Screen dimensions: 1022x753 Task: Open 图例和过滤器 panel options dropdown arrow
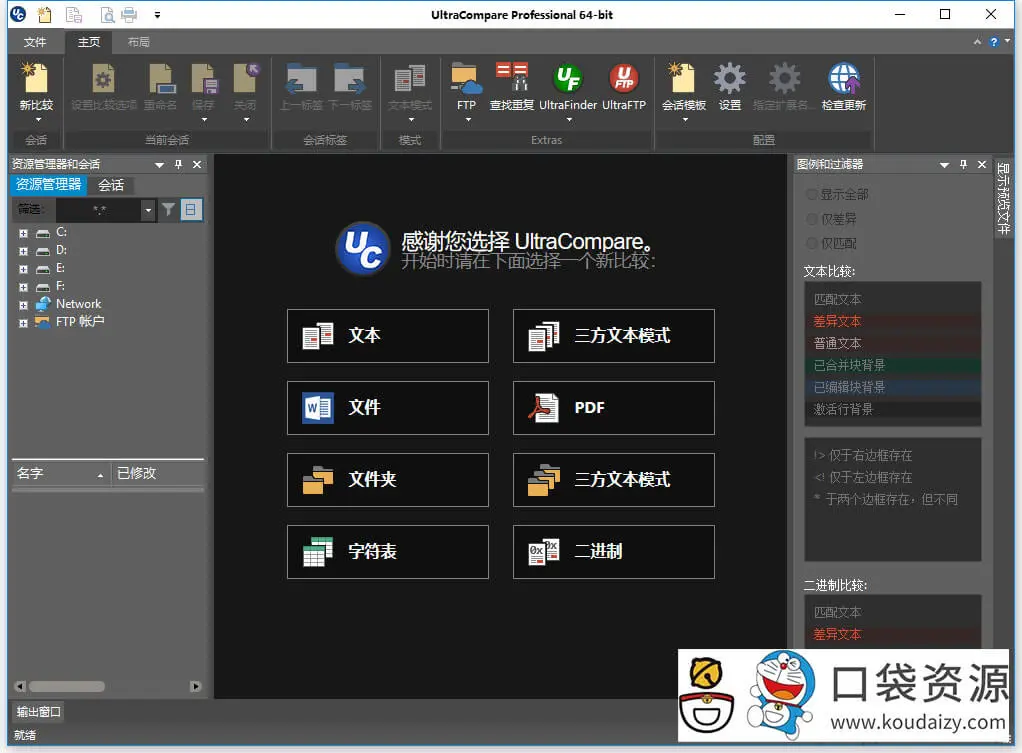(x=944, y=165)
